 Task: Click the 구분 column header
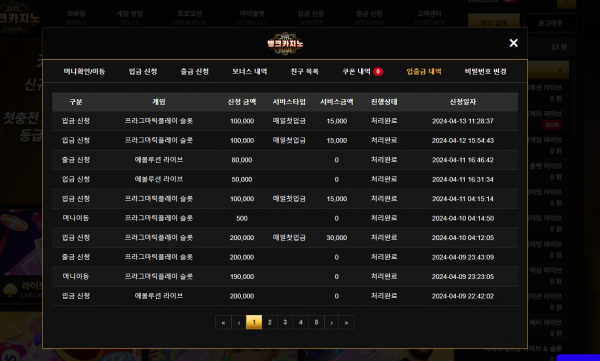coord(76,102)
